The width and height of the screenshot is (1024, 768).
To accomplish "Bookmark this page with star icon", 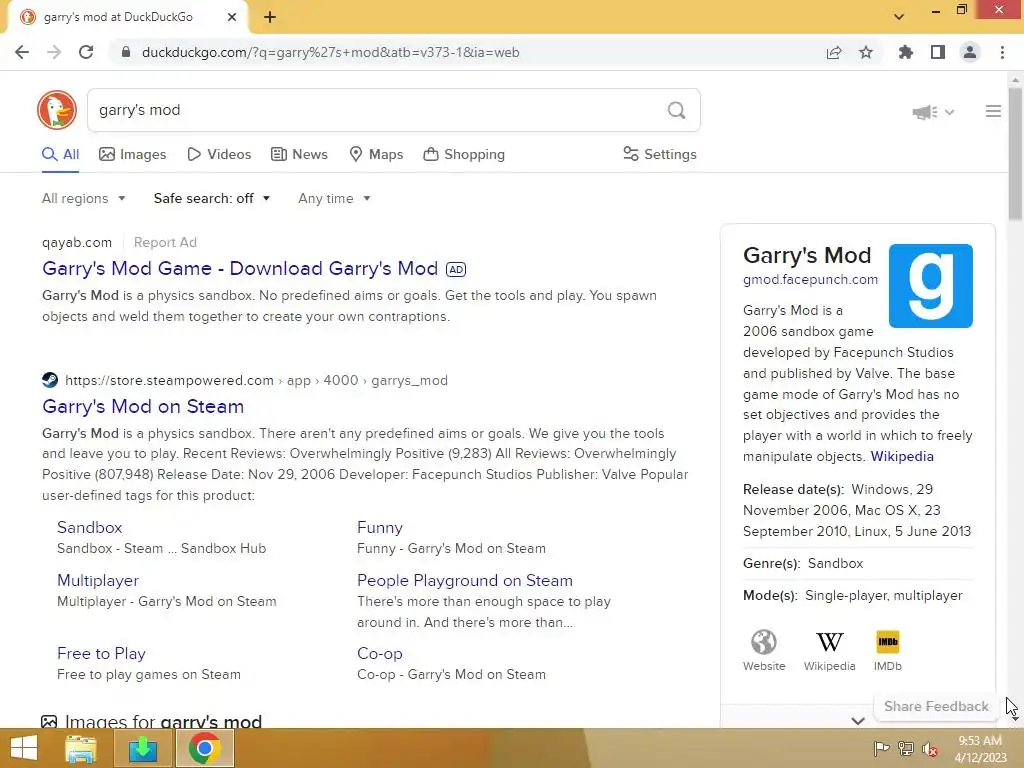I will tap(866, 52).
